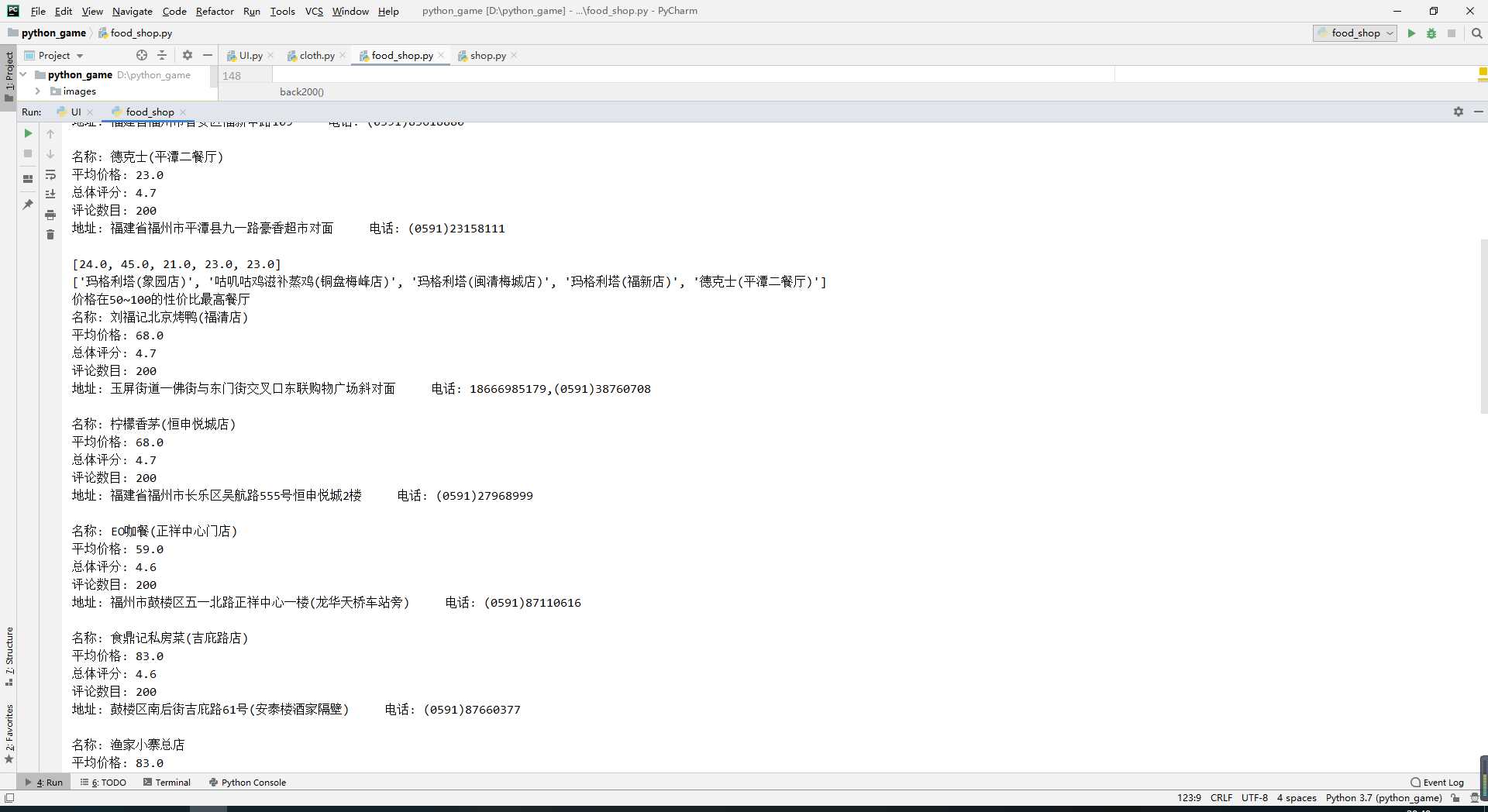Open Project panel settings gear
Image resolution: width=1488 pixels, height=812 pixels.
[187, 55]
